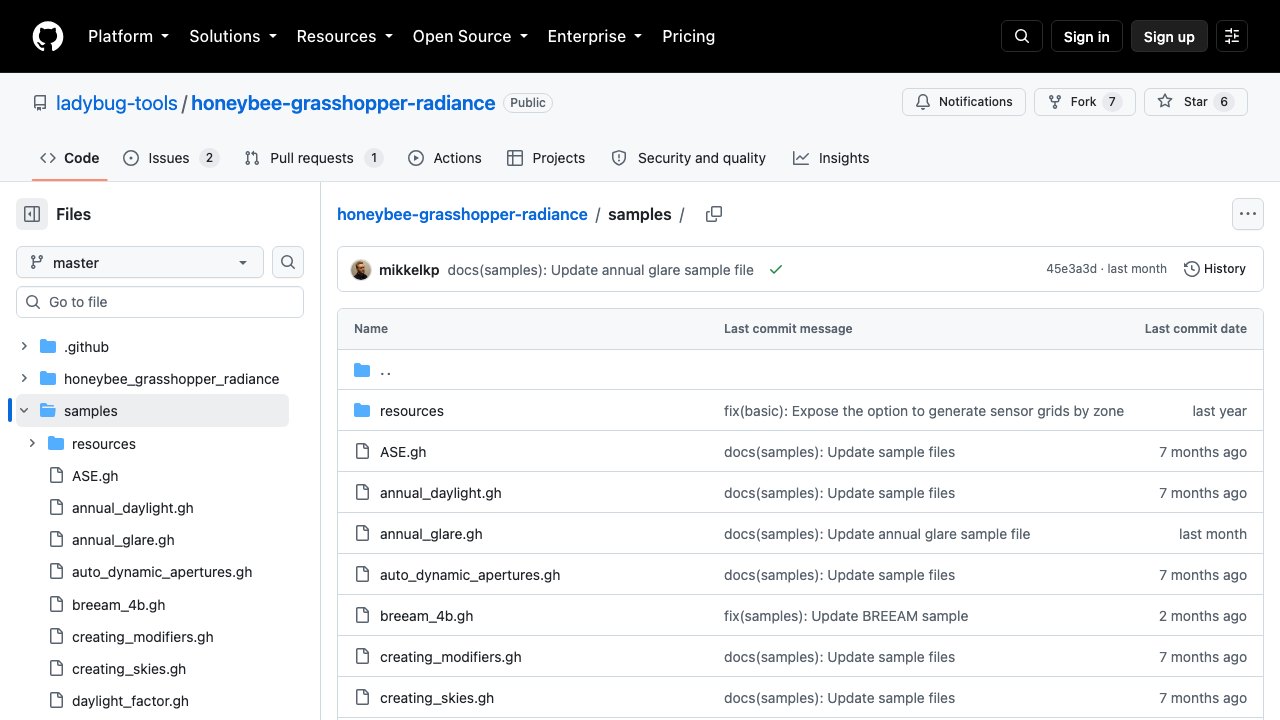Open the Pull requests tab
The width and height of the screenshot is (1280, 720).
coord(314,158)
